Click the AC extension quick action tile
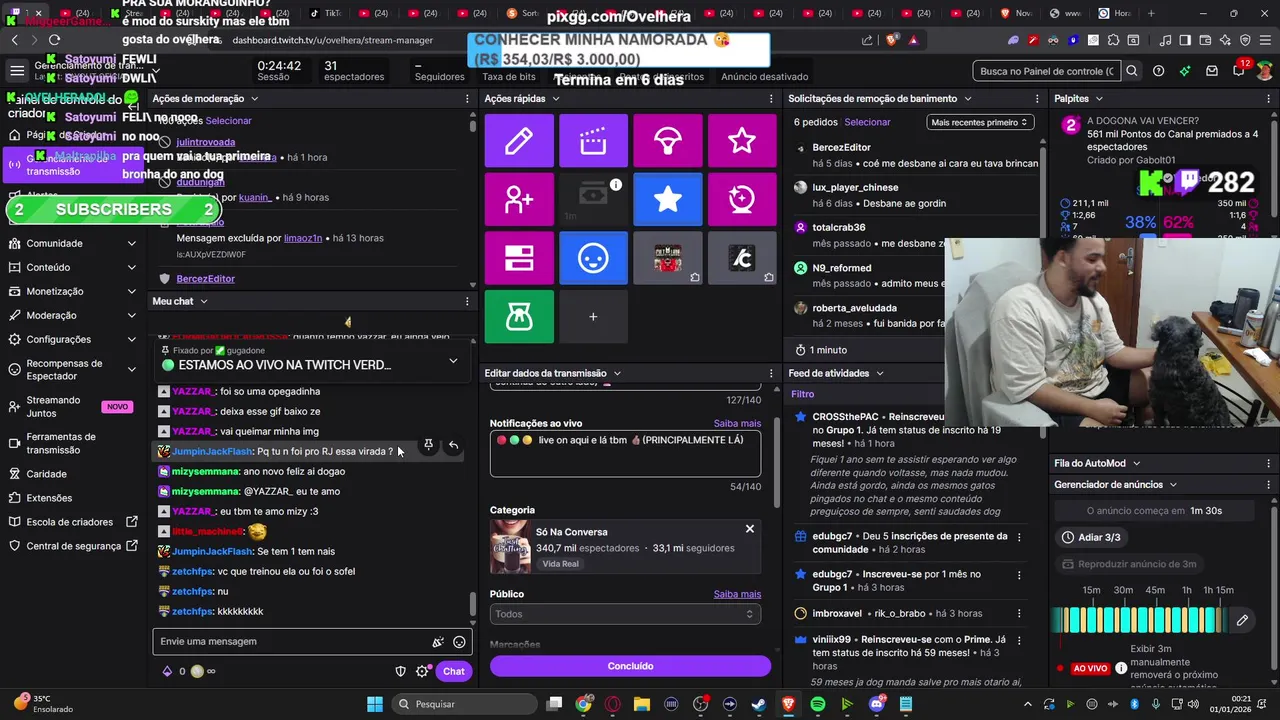 pos(742,259)
